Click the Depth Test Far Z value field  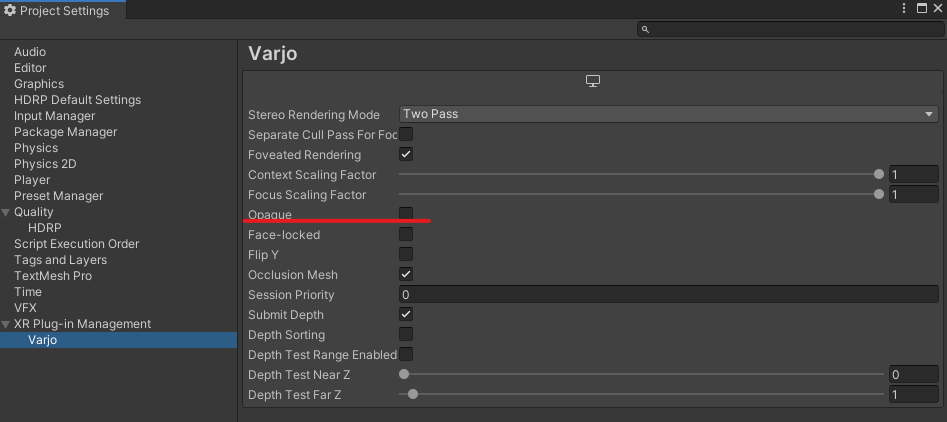[913, 395]
